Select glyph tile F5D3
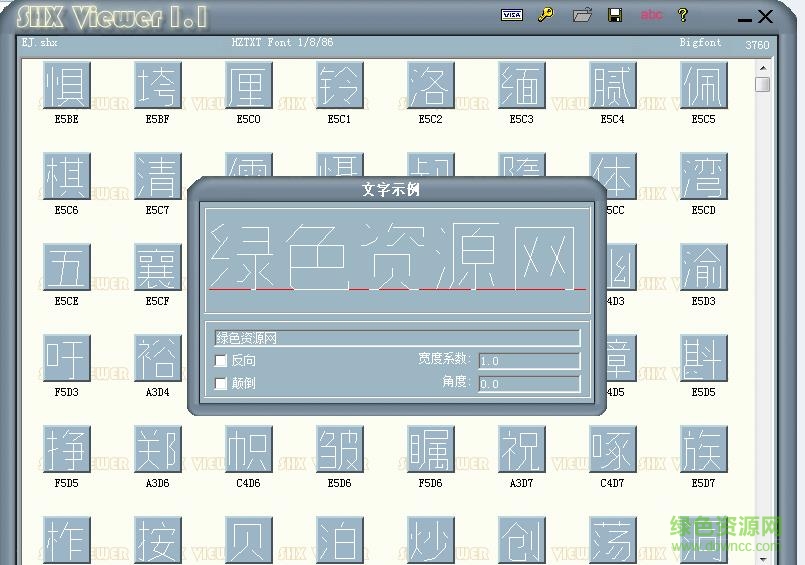Screen dimensions: 805x565 (x=67, y=358)
